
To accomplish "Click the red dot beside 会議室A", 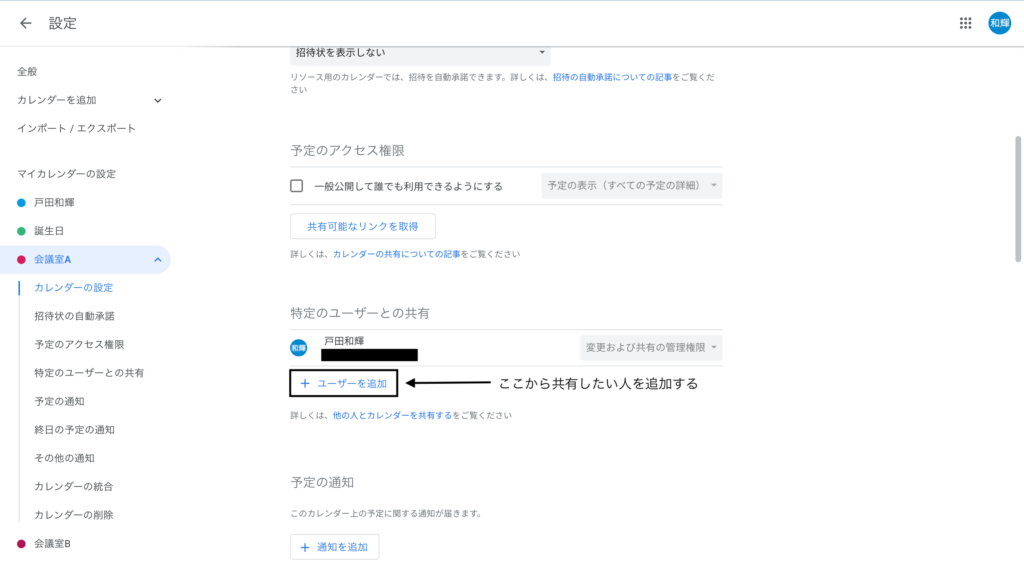I will [x=22, y=260].
